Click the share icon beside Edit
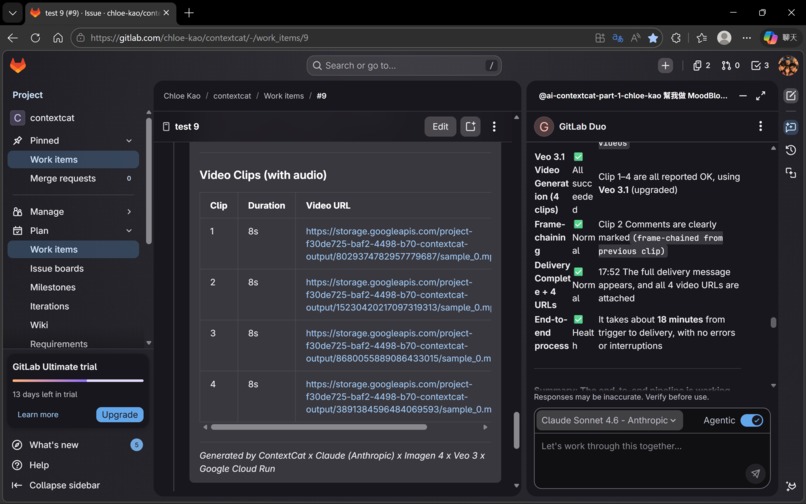Viewport: 806px width, 504px height. click(470, 127)
